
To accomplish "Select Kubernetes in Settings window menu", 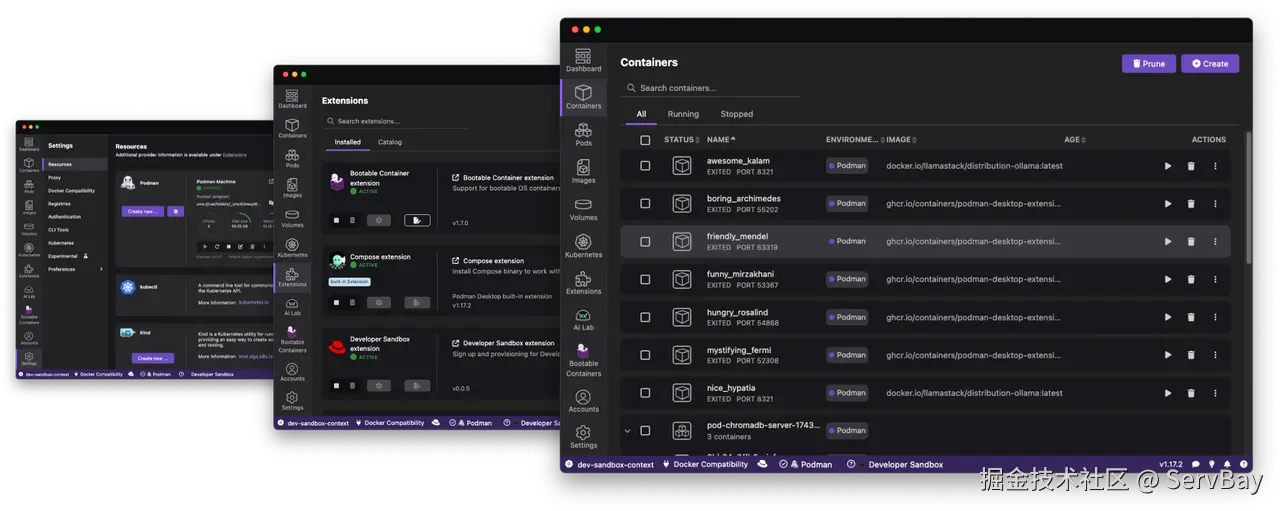I will pyautogui.click(x=75, y=243).
